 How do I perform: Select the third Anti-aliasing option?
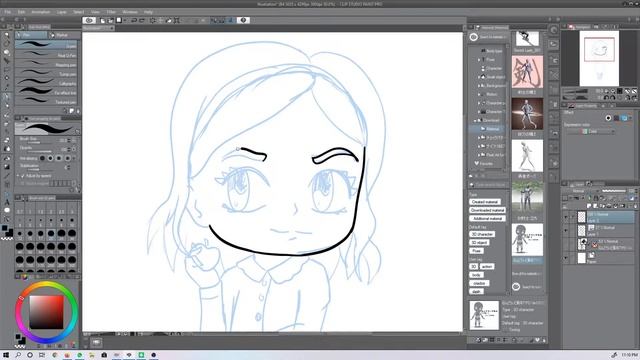[59, 158]
